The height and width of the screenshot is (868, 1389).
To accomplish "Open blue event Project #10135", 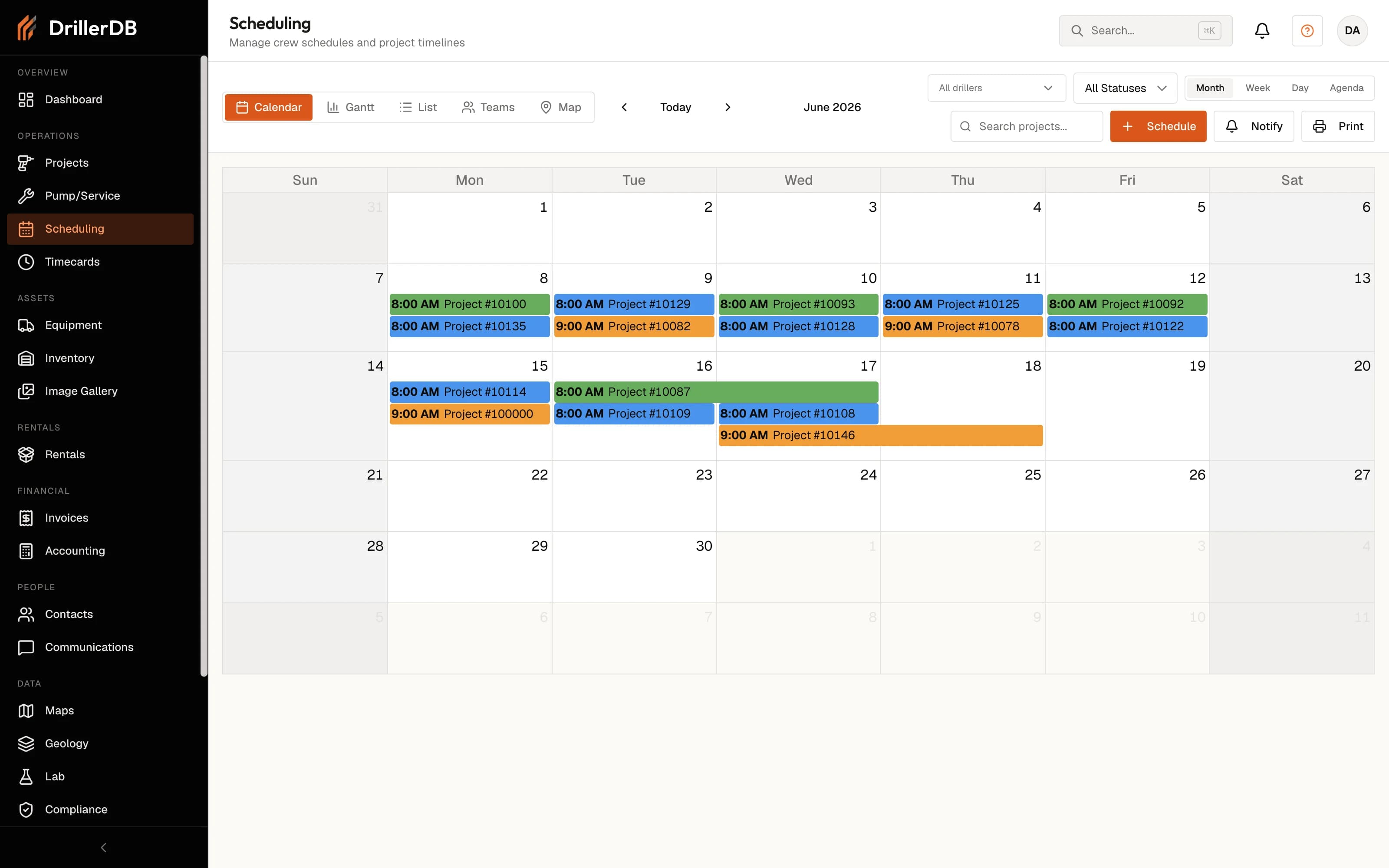I will 470,326.
